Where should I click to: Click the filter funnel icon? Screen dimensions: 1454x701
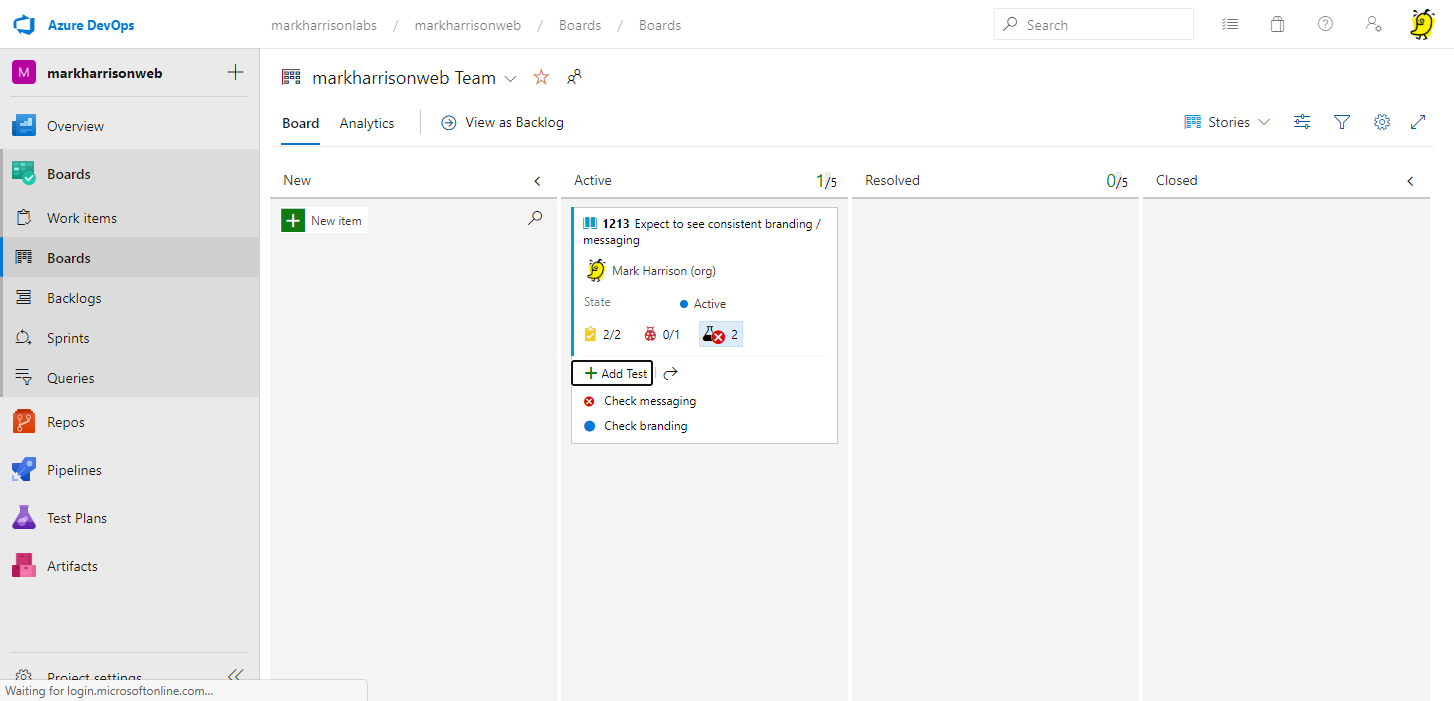coord(1342,122)
